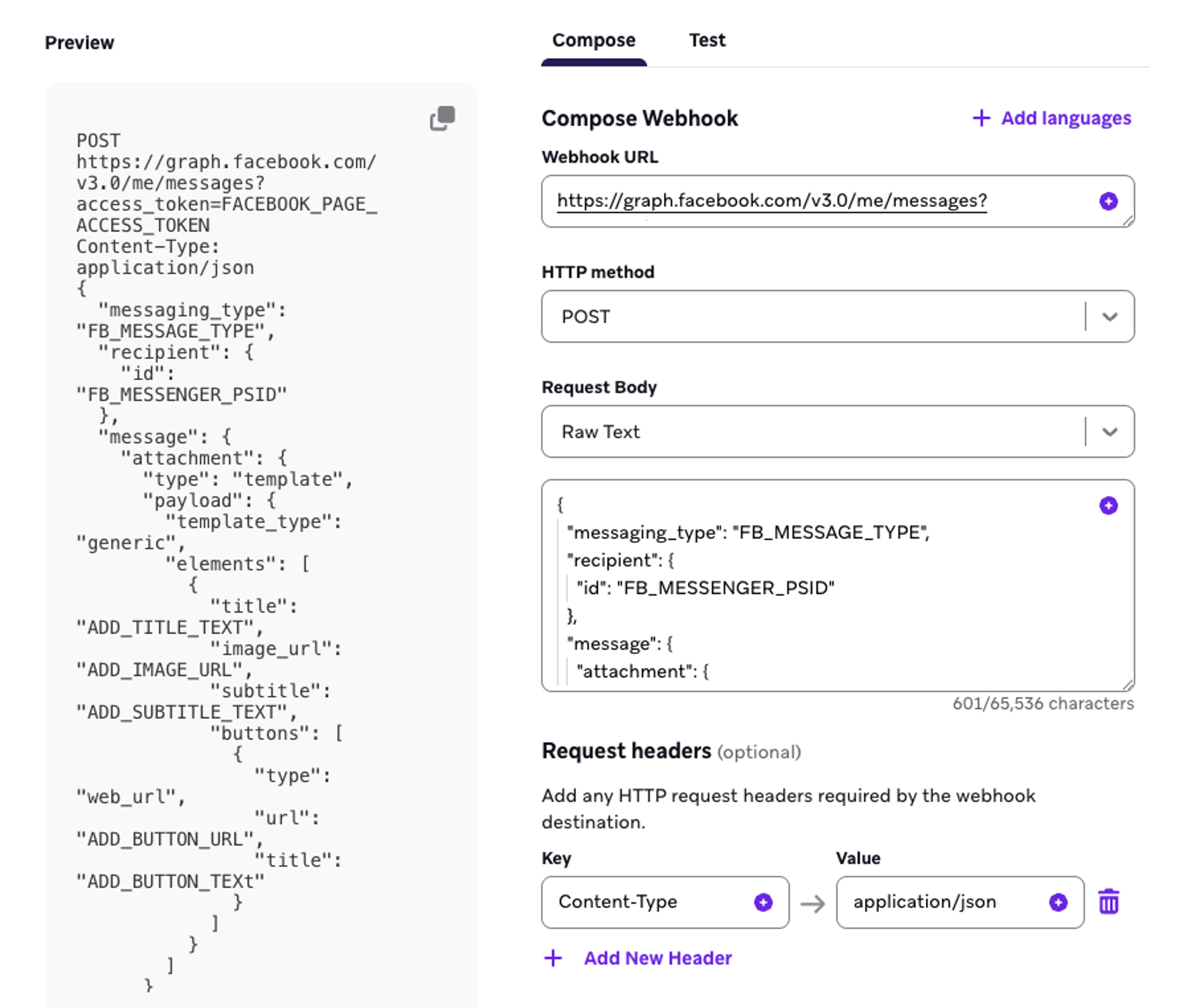The image size is (1184, 1008).
Task: Click the Preview heading
Action: coord(80,42)
